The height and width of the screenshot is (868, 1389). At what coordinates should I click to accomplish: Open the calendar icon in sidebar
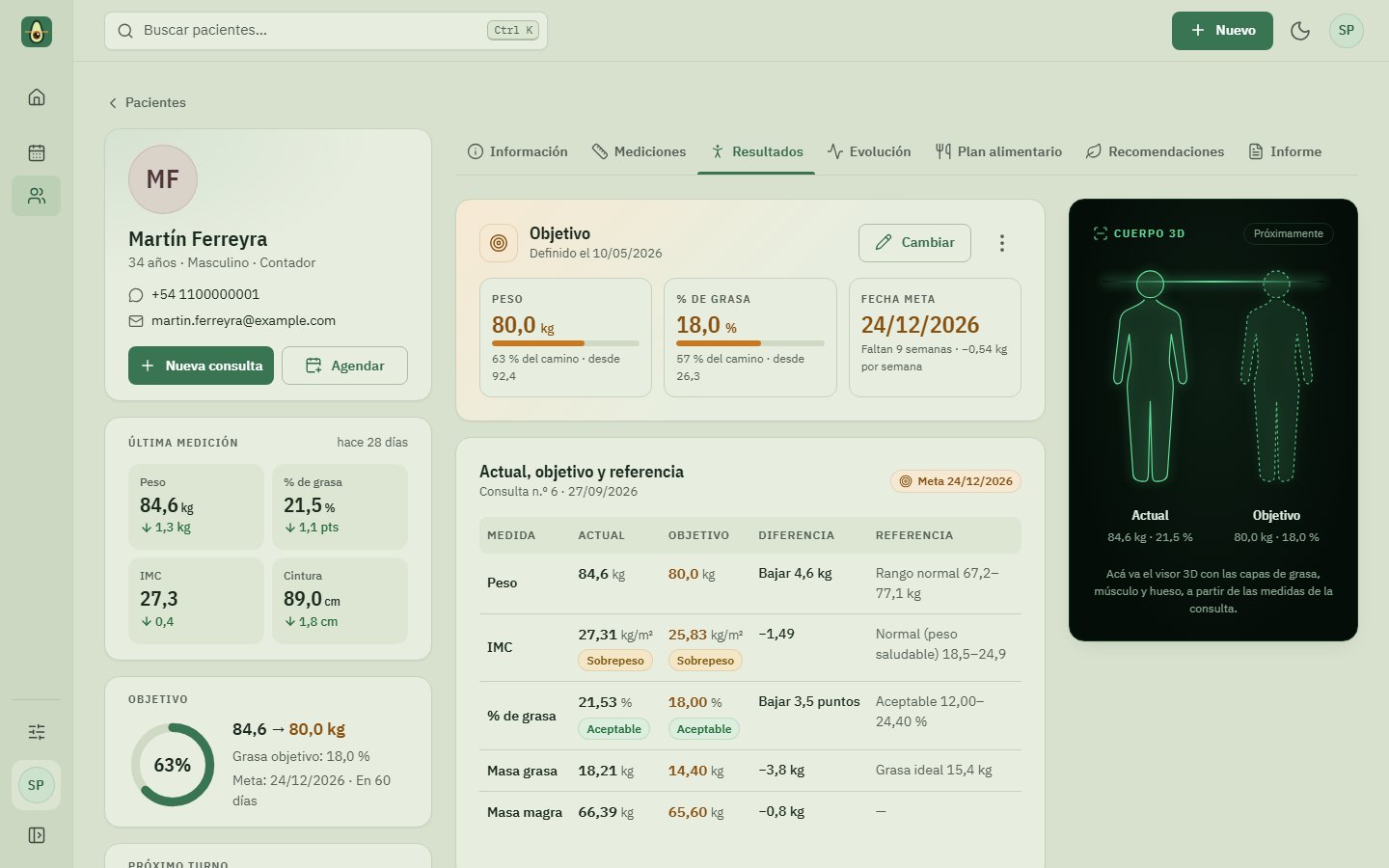37,152
